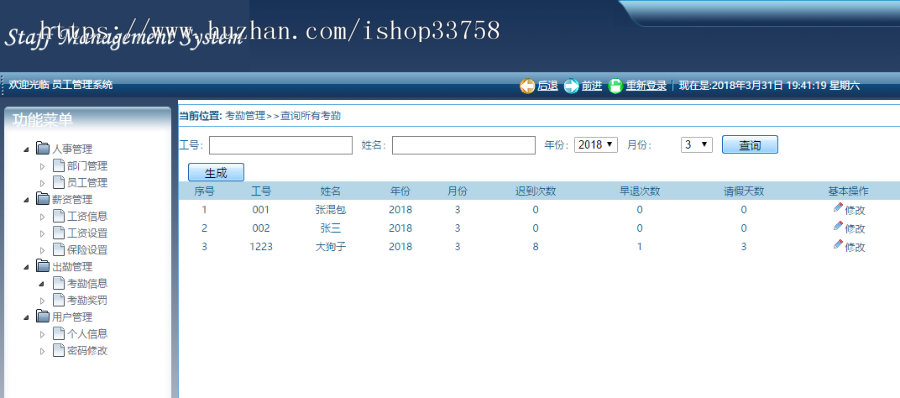Open 保险设置 in the menu tree
Screen dimensions: 900x398
tap(87, 250)
